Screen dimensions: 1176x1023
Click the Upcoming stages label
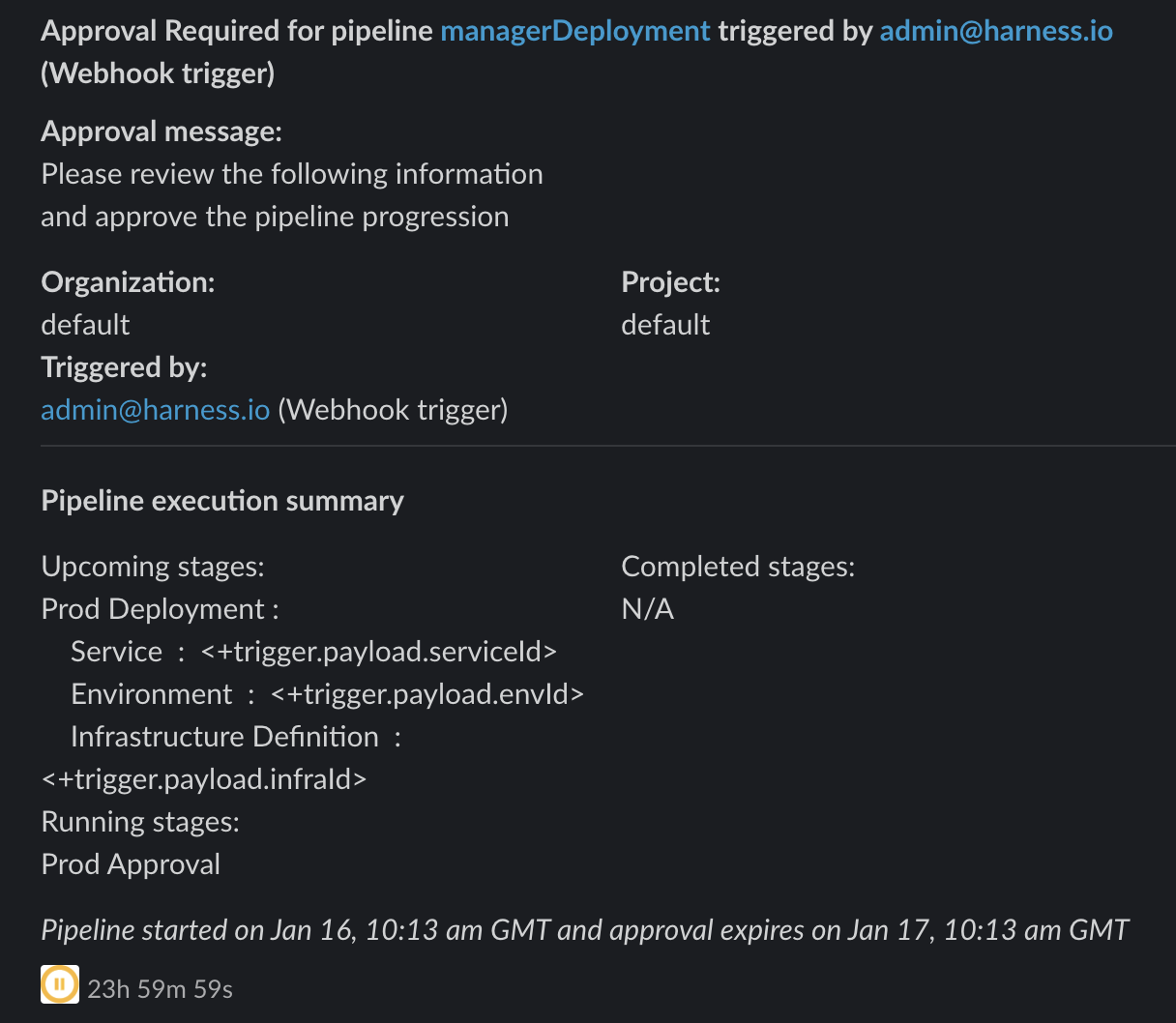(x=153, y=567)
